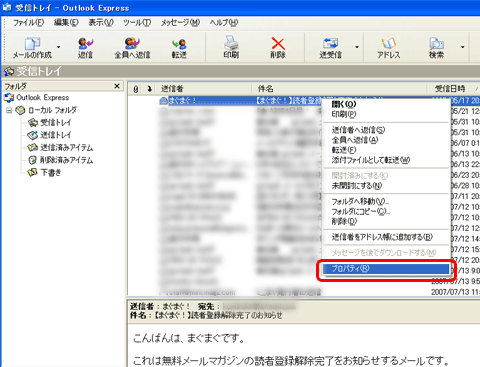
Task: Choose プロパティ(R) in the context menu
Action: [386, 269]
